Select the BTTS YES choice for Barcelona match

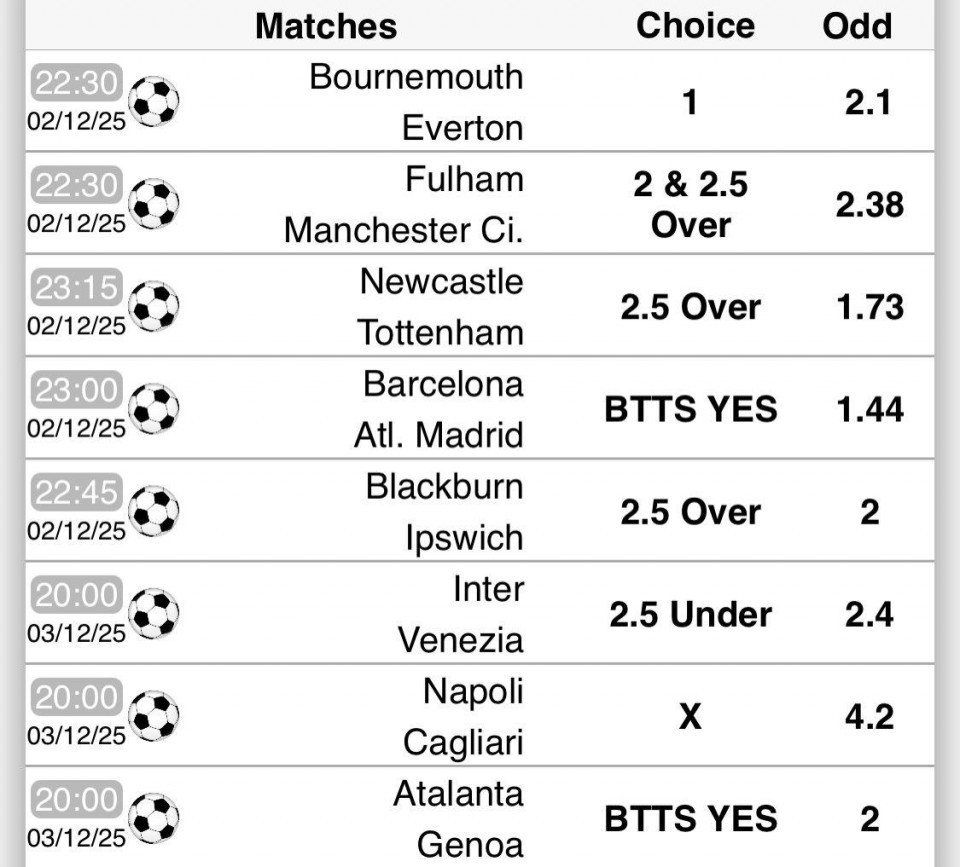691,409
